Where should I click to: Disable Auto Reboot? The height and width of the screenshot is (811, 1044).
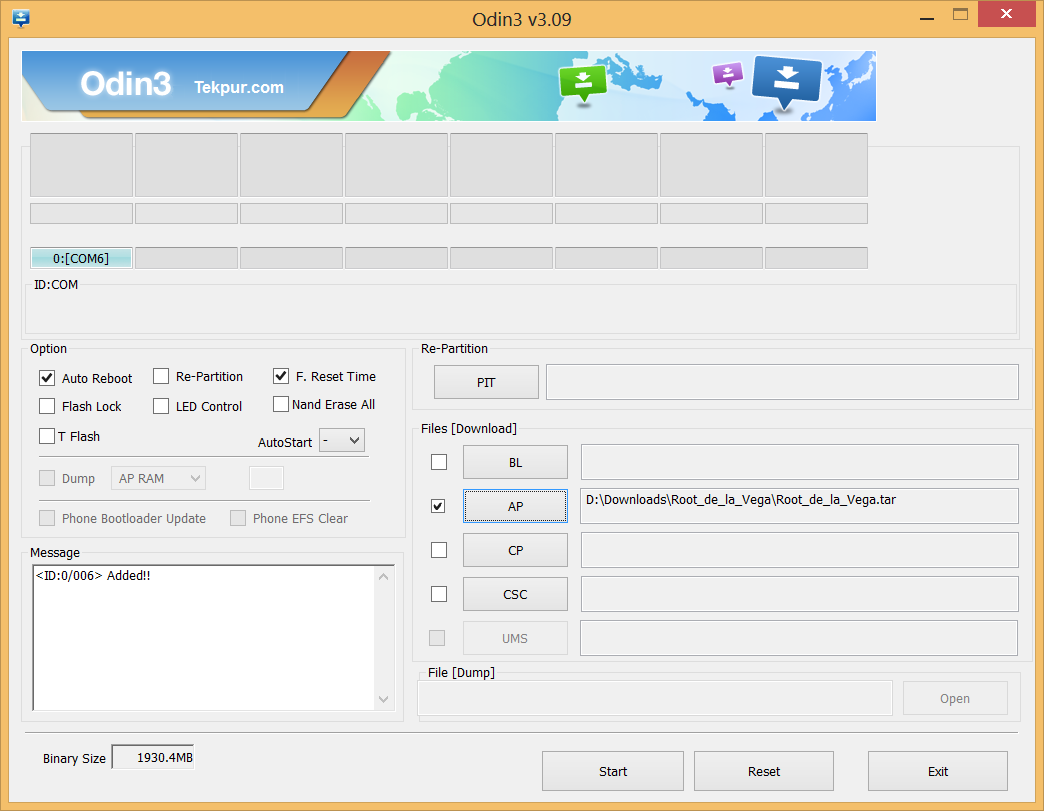click(x=46, y=378)
